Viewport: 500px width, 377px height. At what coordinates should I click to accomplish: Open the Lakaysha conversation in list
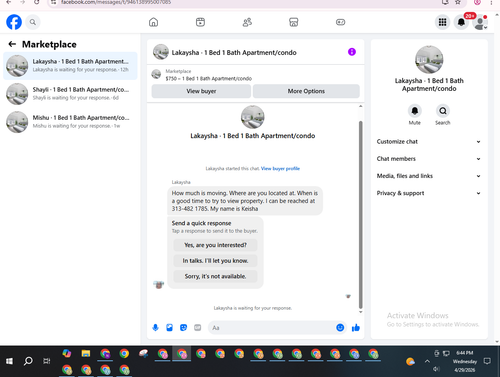(x=70, y=66)
